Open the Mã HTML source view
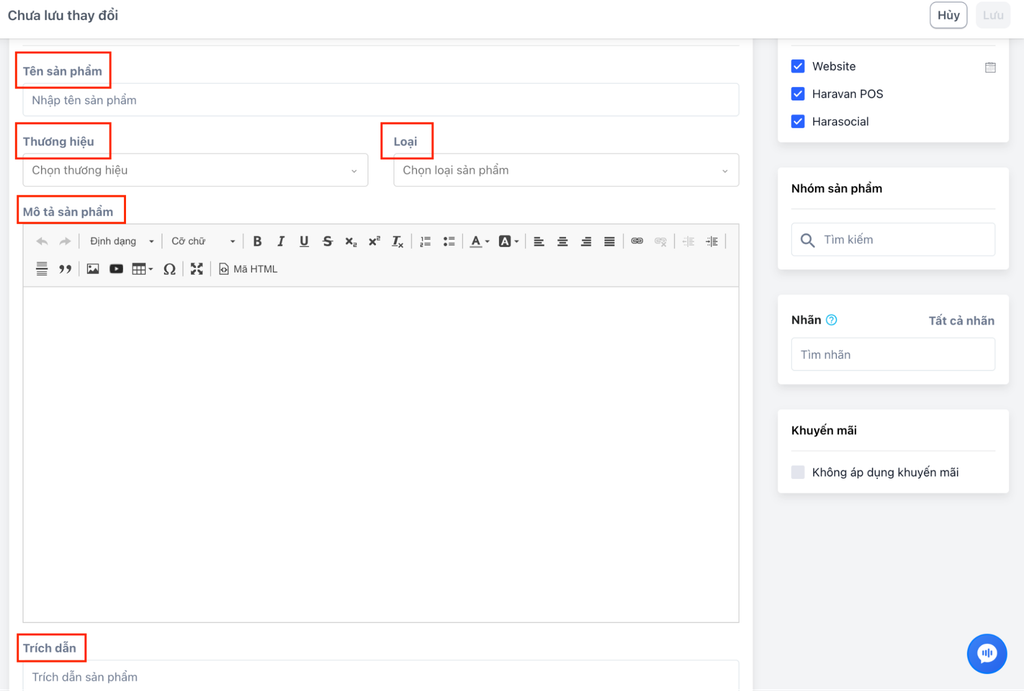 point(248,269)
